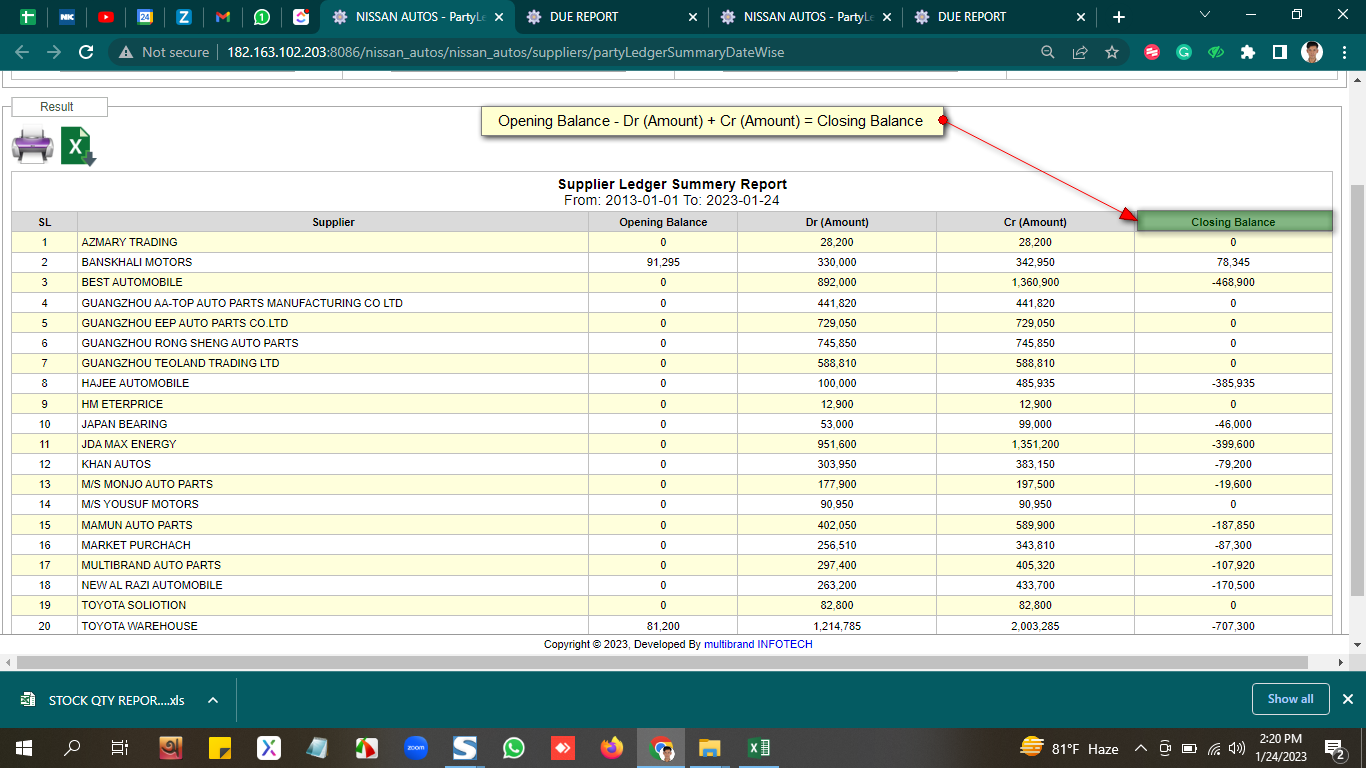Expand the tab search chevron
1366x768 pixels.
(1205, 16)
